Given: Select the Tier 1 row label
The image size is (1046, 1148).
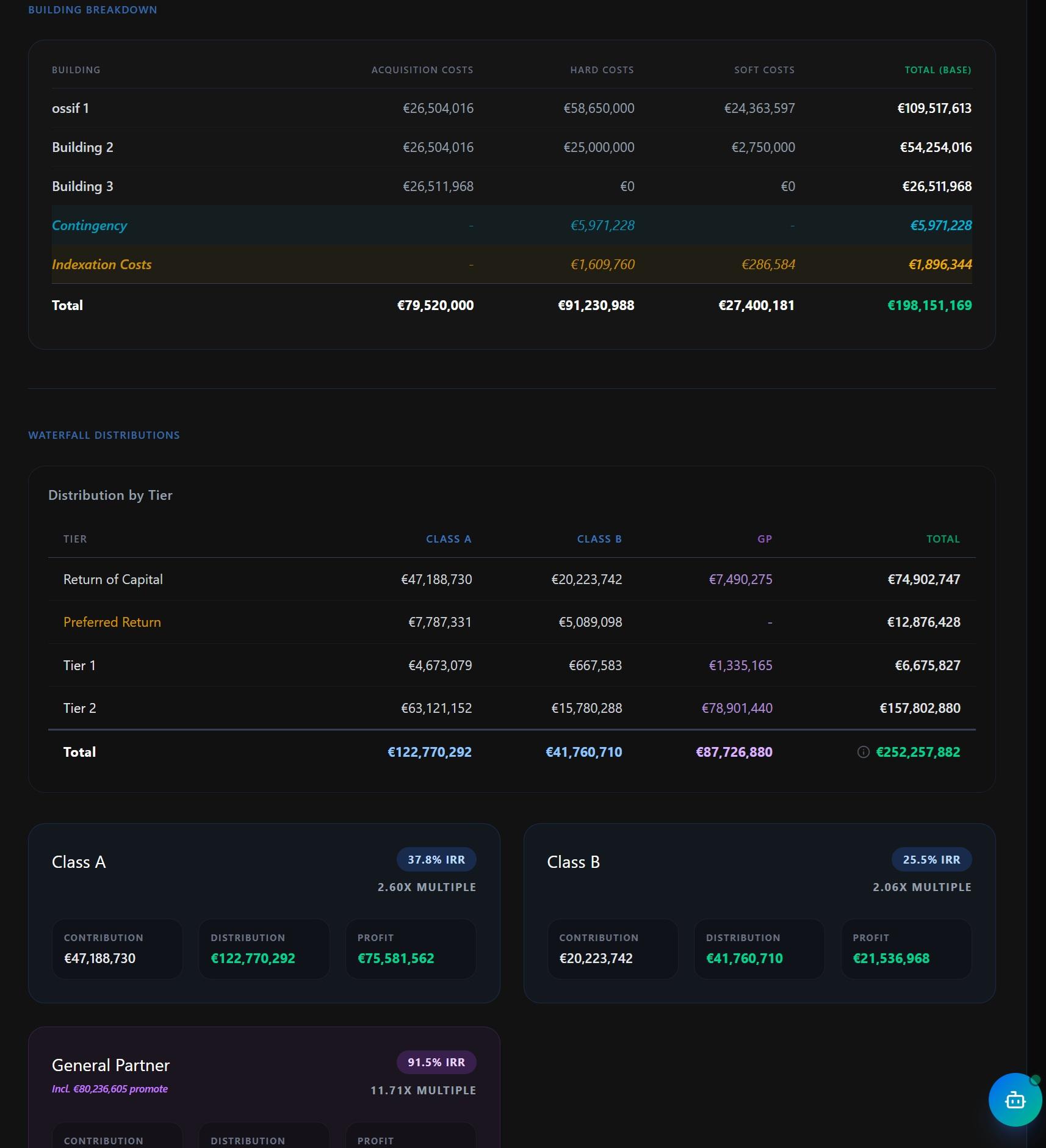Looking at the screenshot, I should click(x=79, y=665).
